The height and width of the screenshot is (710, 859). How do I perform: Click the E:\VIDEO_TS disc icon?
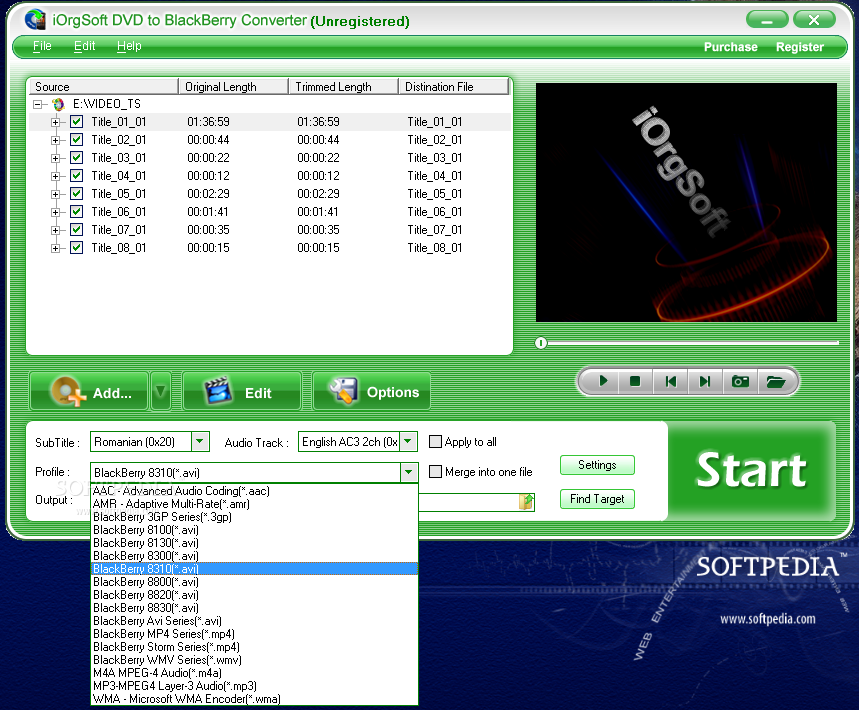click(58, 104)
